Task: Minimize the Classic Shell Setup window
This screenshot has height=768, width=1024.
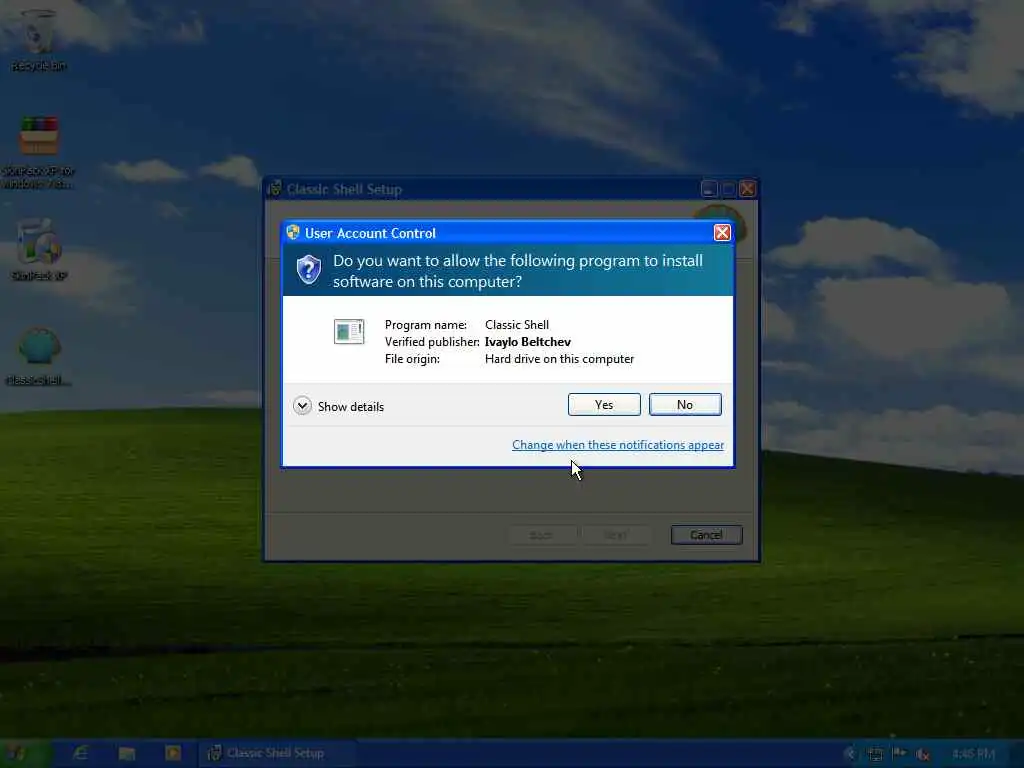Action: pyautogui.click(x=709, y=189)
